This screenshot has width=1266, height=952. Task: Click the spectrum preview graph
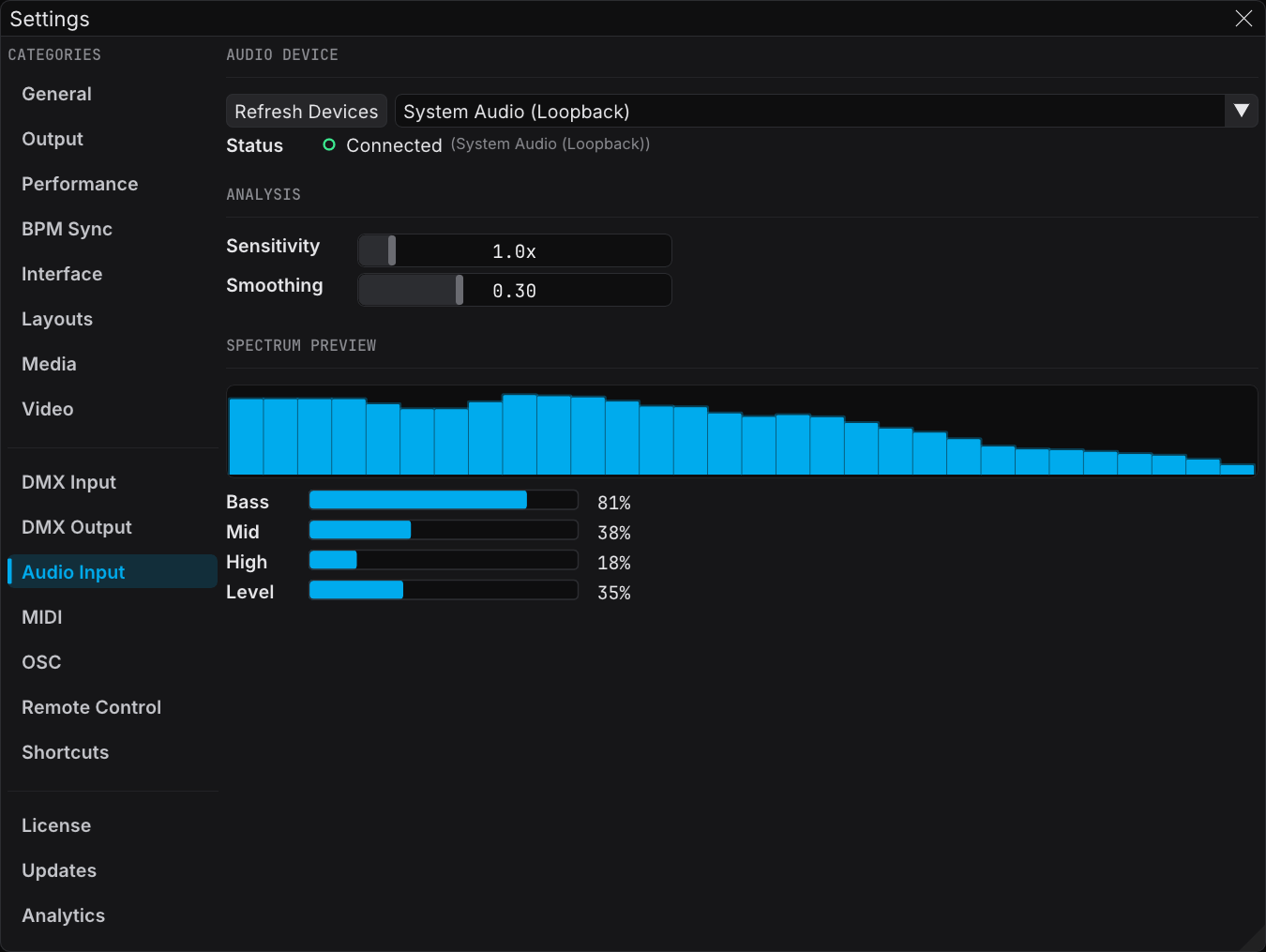(742, 431)
